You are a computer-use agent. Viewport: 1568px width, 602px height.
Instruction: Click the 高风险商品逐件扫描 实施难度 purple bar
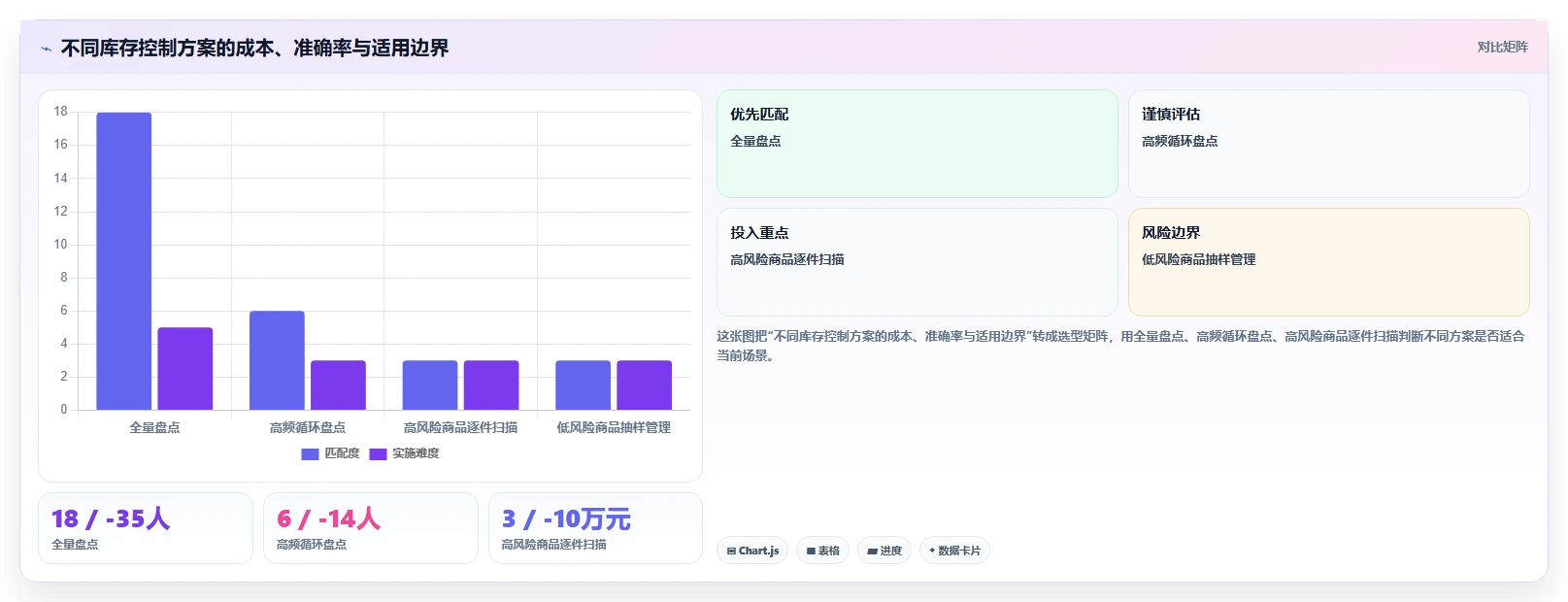pos(491,385)
